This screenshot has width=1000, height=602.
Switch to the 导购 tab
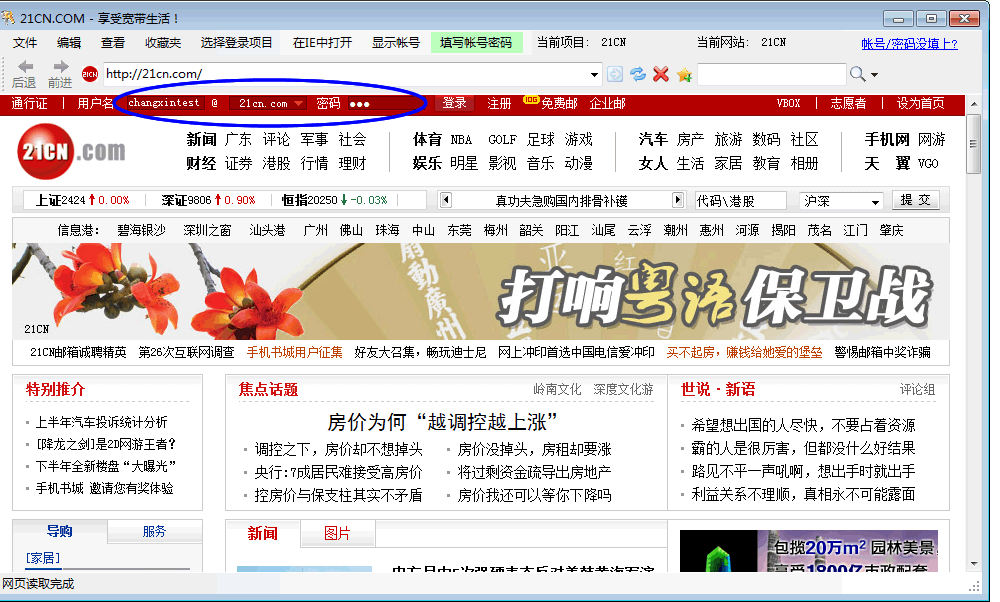60,531
